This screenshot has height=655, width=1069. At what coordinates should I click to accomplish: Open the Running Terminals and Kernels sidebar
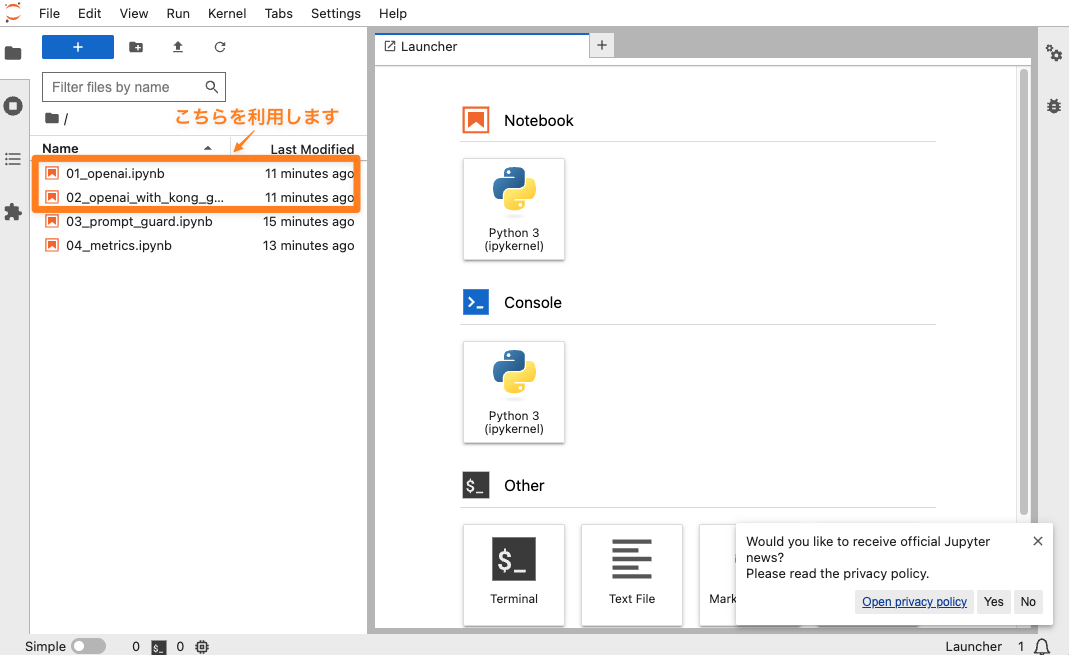click(13, 106)
